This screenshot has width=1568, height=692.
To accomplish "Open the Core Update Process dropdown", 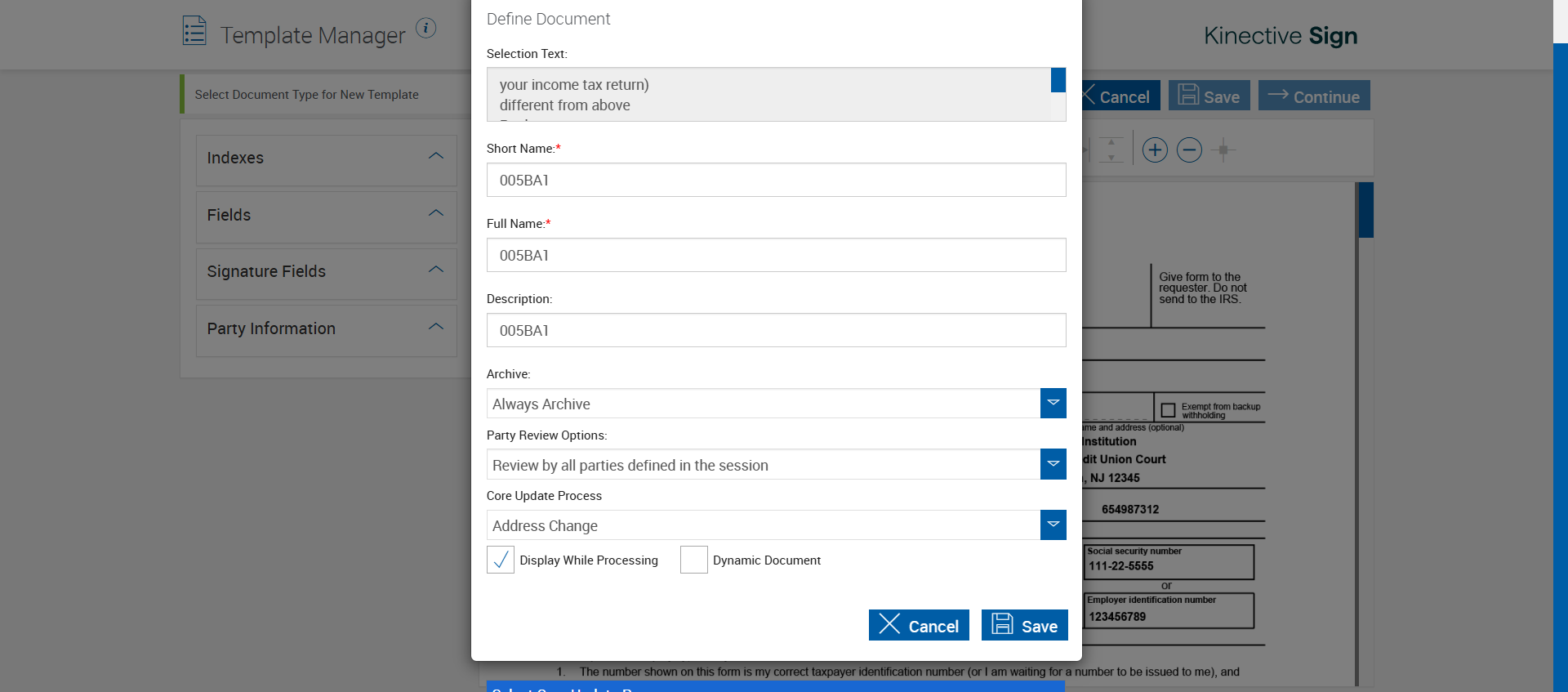I will [1053, 525].
